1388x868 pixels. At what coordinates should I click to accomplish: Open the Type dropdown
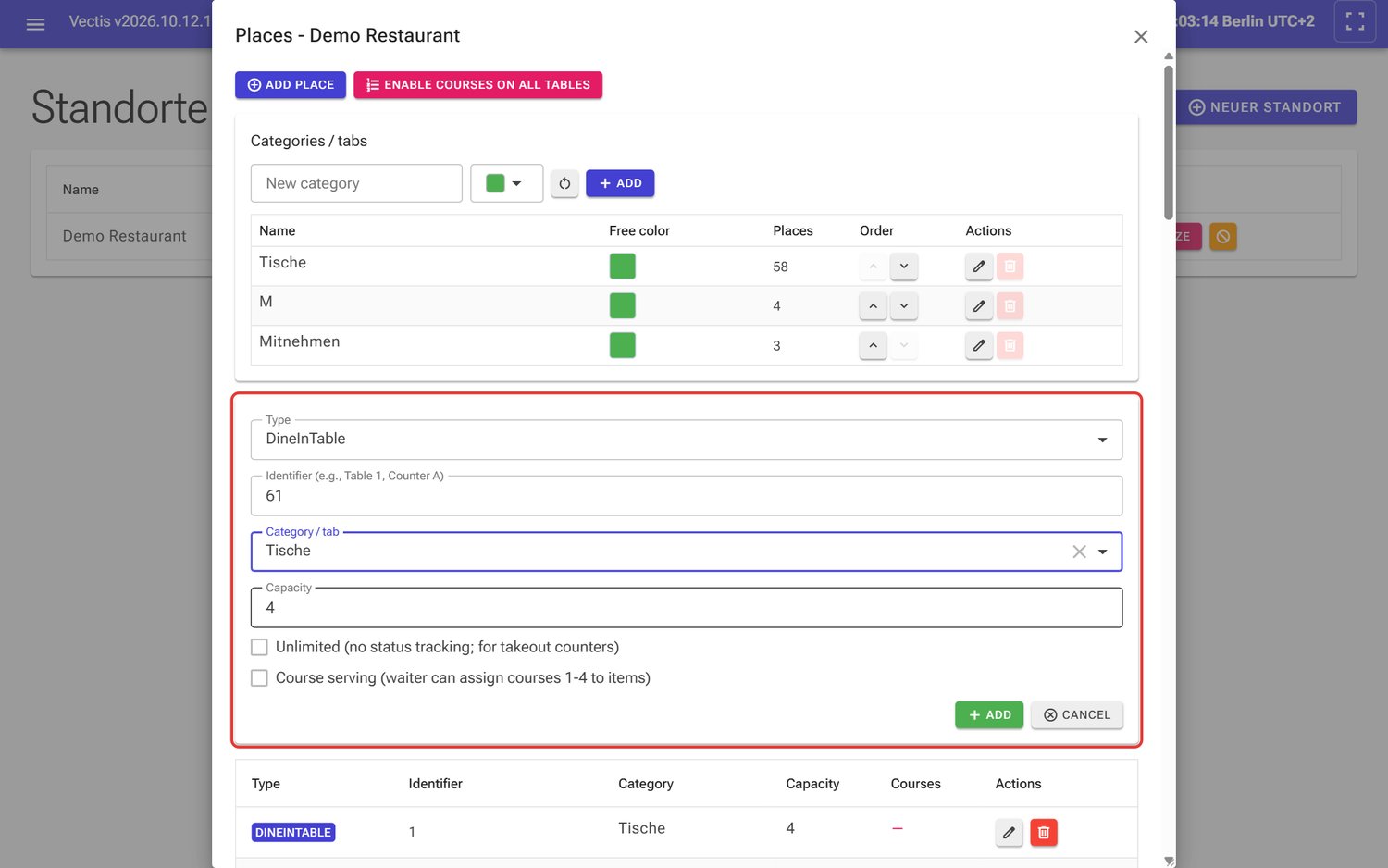[x=687, y=440]
